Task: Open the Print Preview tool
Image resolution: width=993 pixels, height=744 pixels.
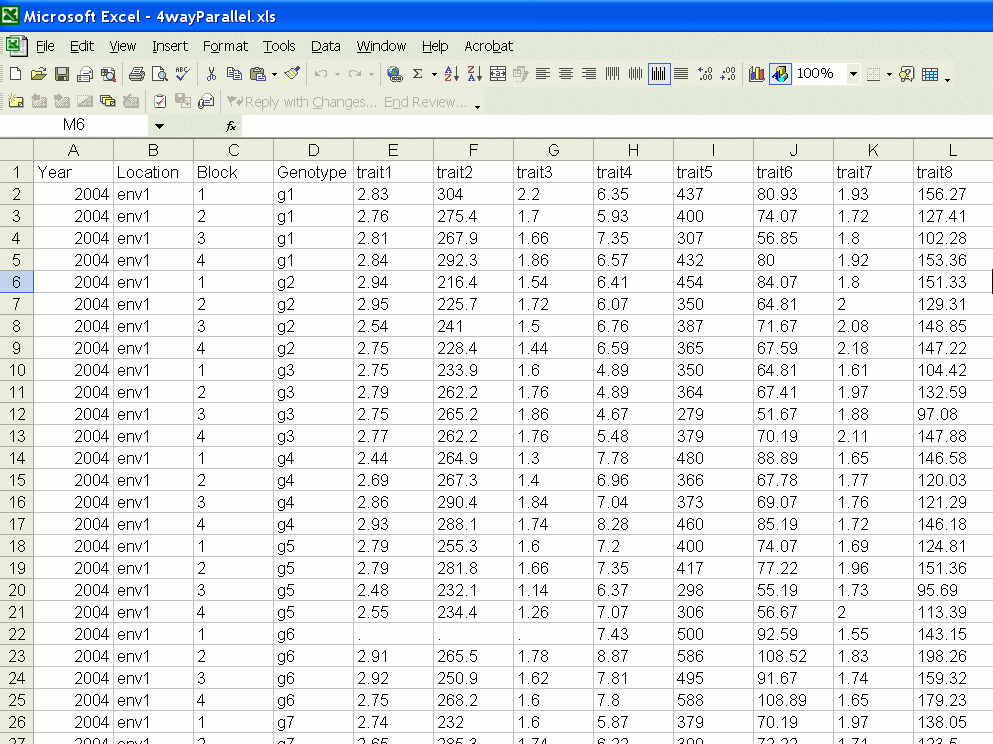Action: (x=160, y=74)
